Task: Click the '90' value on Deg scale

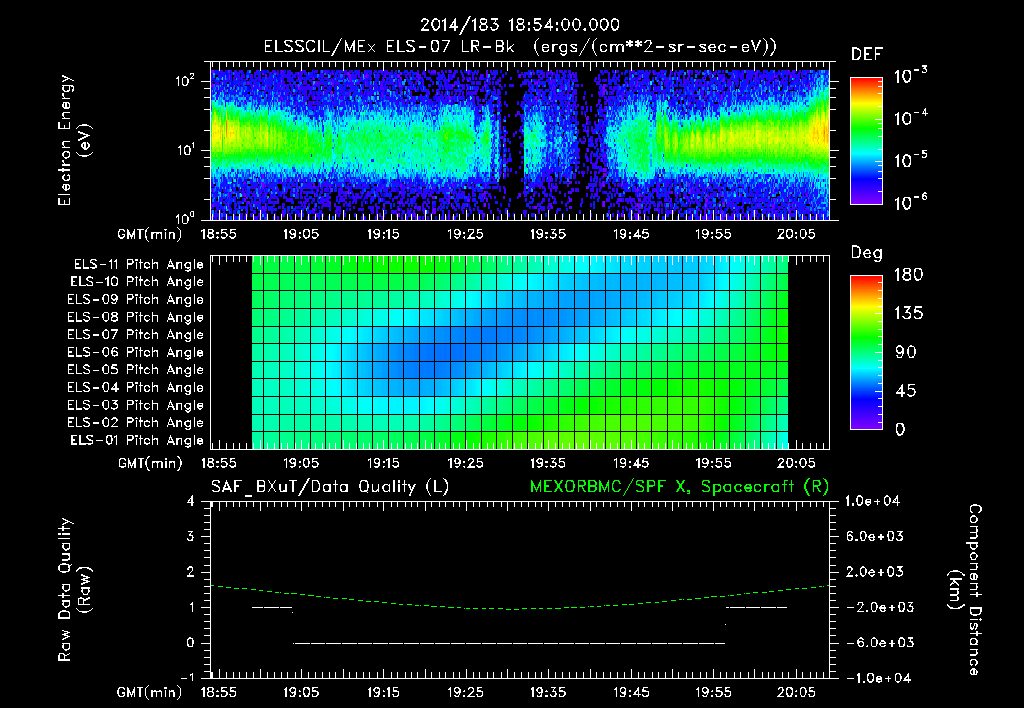Action: pos(905,353)
